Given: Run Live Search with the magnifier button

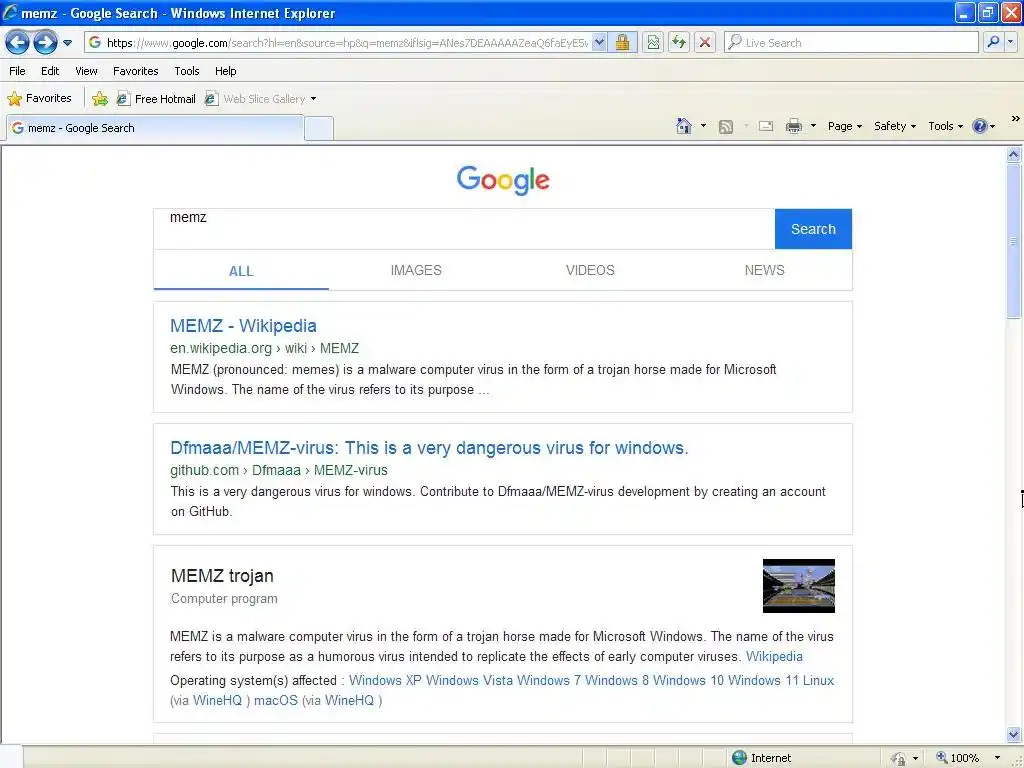Looking at the screenshot, I should pos(993,42).
